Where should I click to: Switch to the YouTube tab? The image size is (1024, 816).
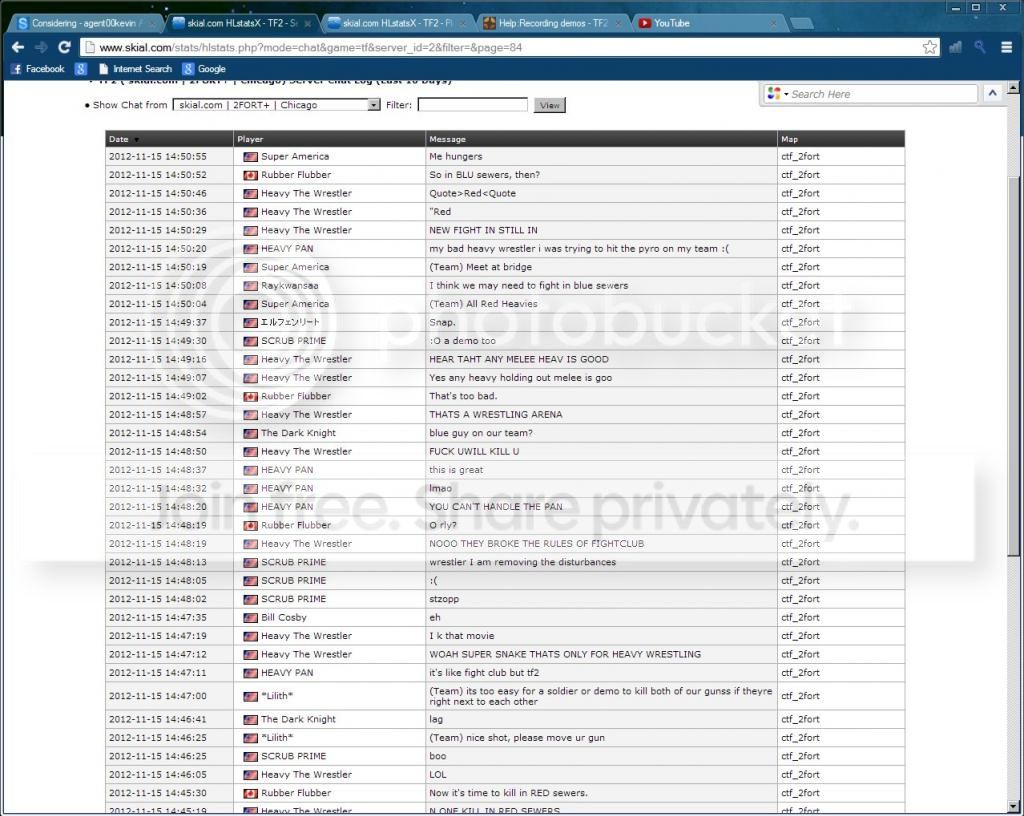click(x=709, y=23)
